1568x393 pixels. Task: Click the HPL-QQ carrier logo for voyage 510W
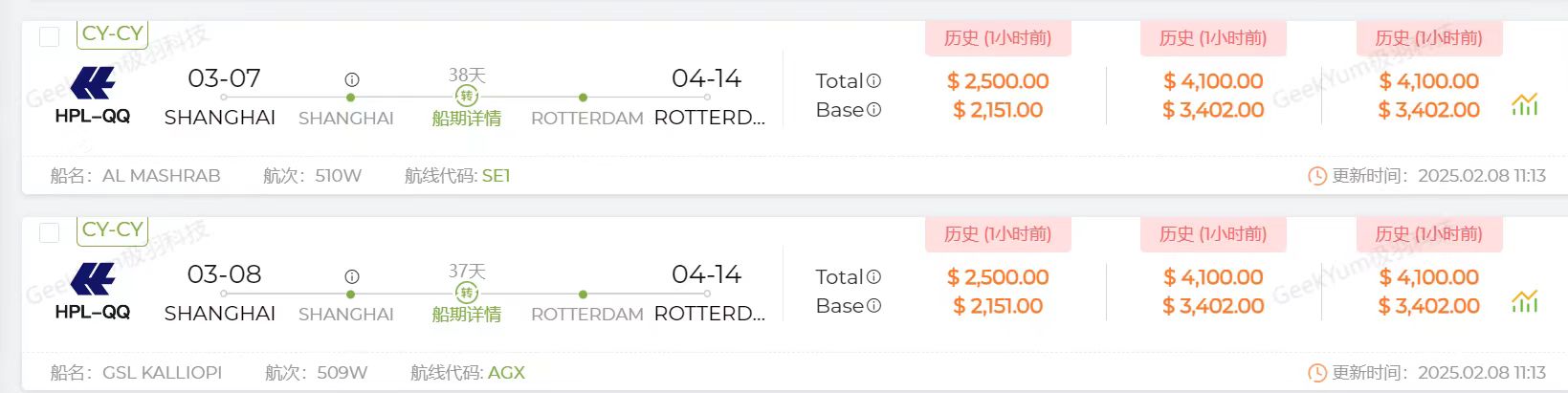pos(93,83)
